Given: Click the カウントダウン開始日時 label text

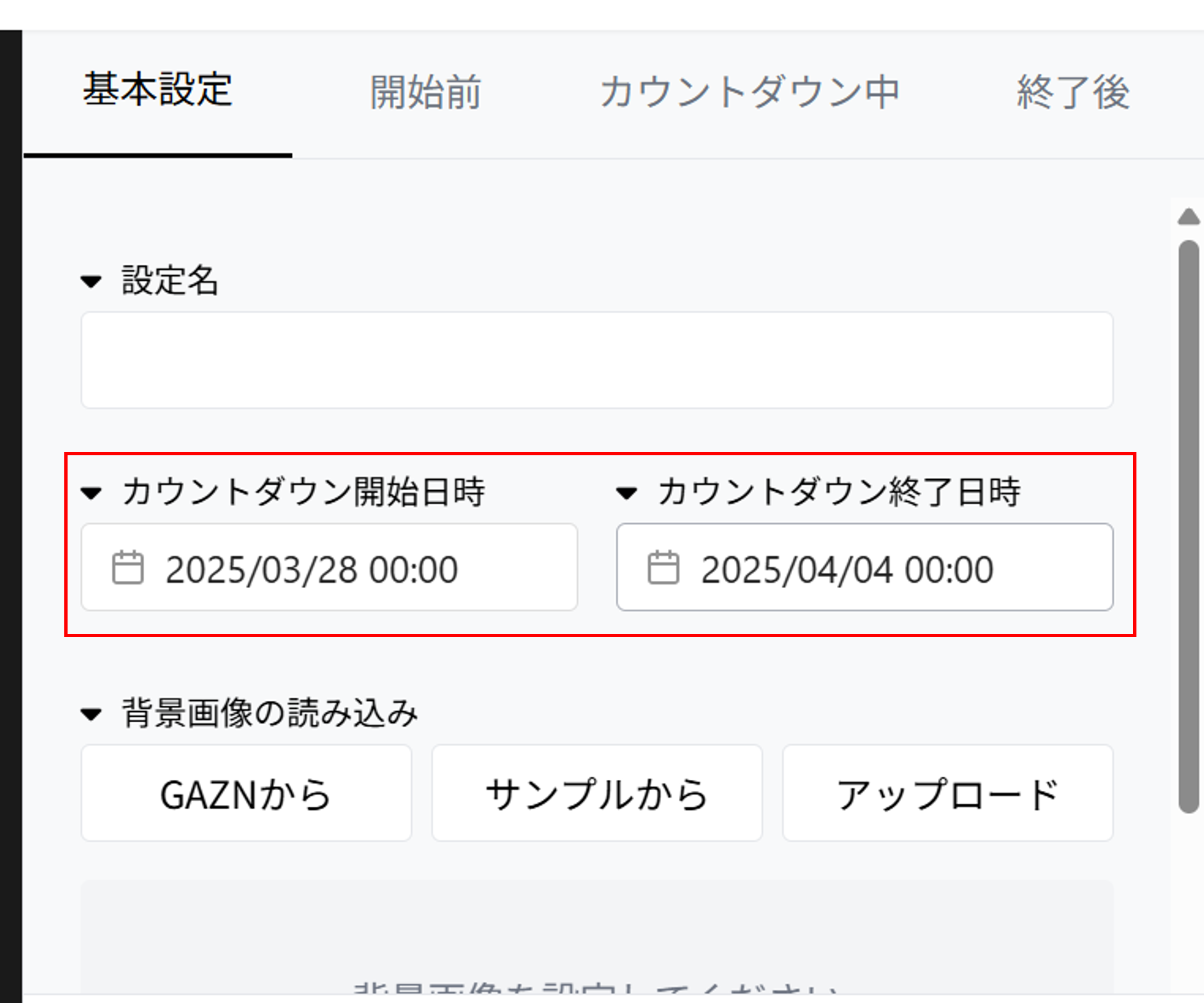Looking at the screenshot, I should pos(303,492).
